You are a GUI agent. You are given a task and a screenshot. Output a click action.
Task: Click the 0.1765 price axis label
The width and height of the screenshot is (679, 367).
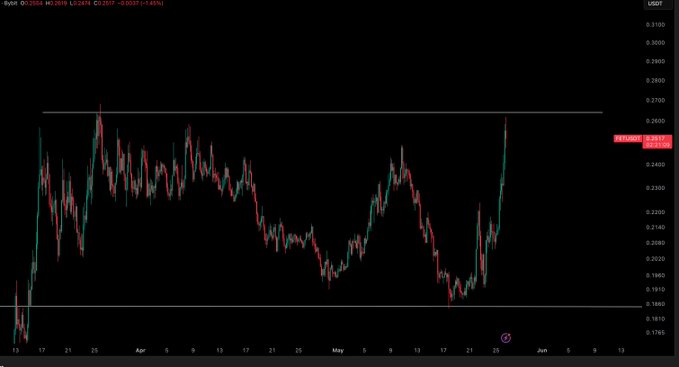[655, 333]
